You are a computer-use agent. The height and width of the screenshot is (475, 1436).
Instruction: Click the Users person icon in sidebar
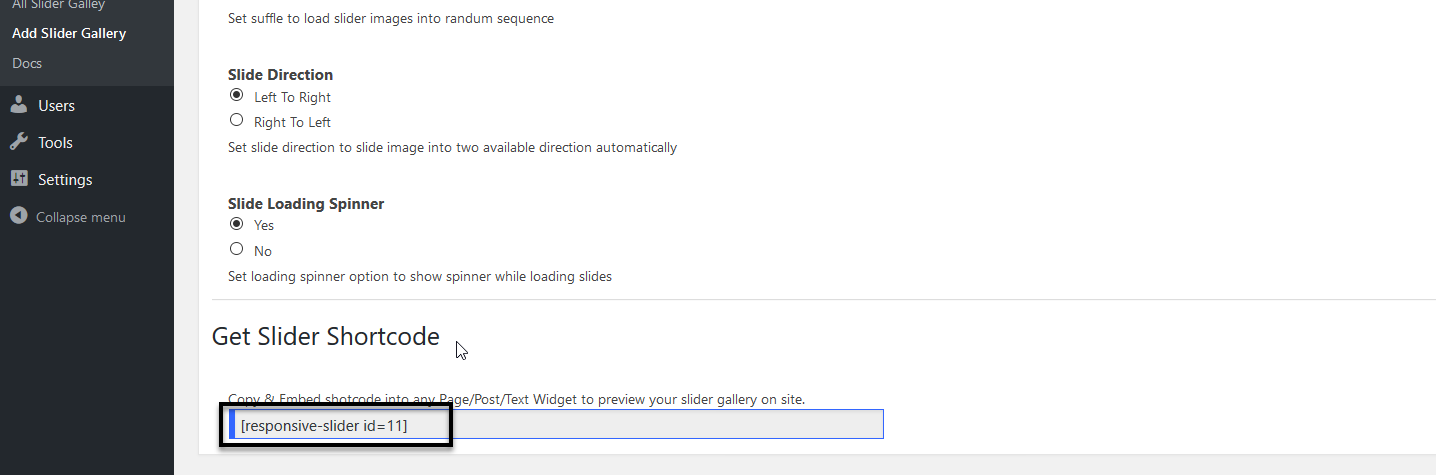18,105
